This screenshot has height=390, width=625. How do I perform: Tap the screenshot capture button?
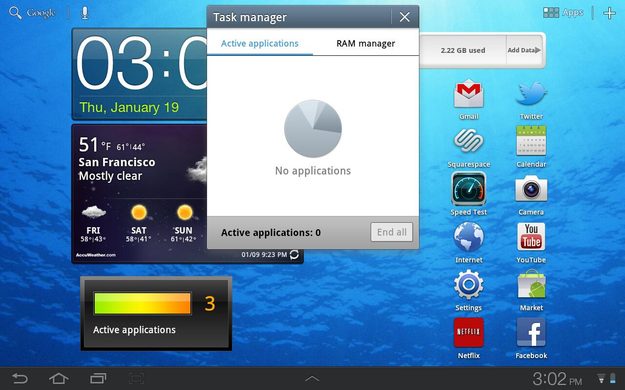(136, 378)
